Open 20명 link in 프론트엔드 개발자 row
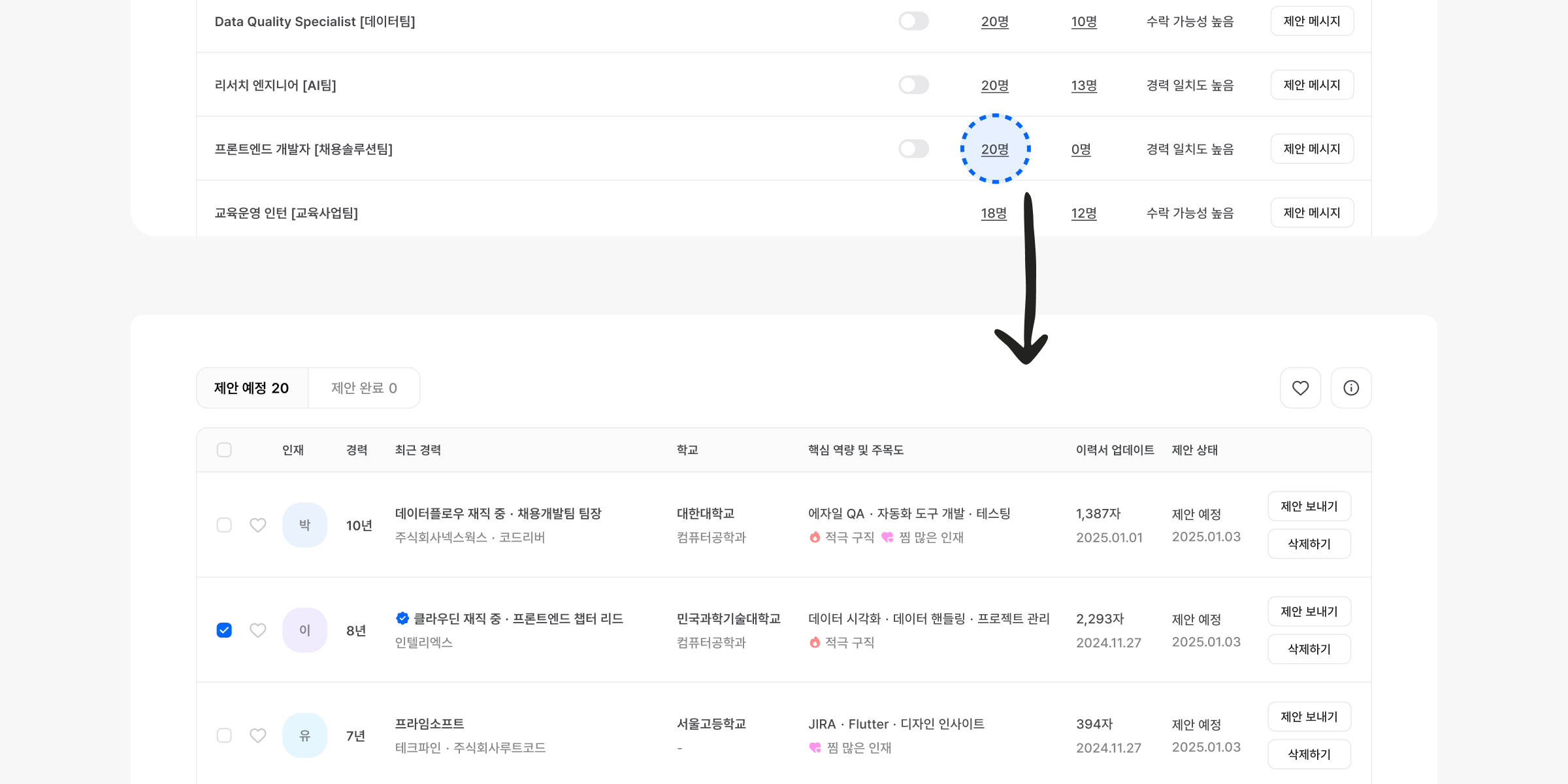The height and width of the screenshot is (784, 1568). pos(994,150)
